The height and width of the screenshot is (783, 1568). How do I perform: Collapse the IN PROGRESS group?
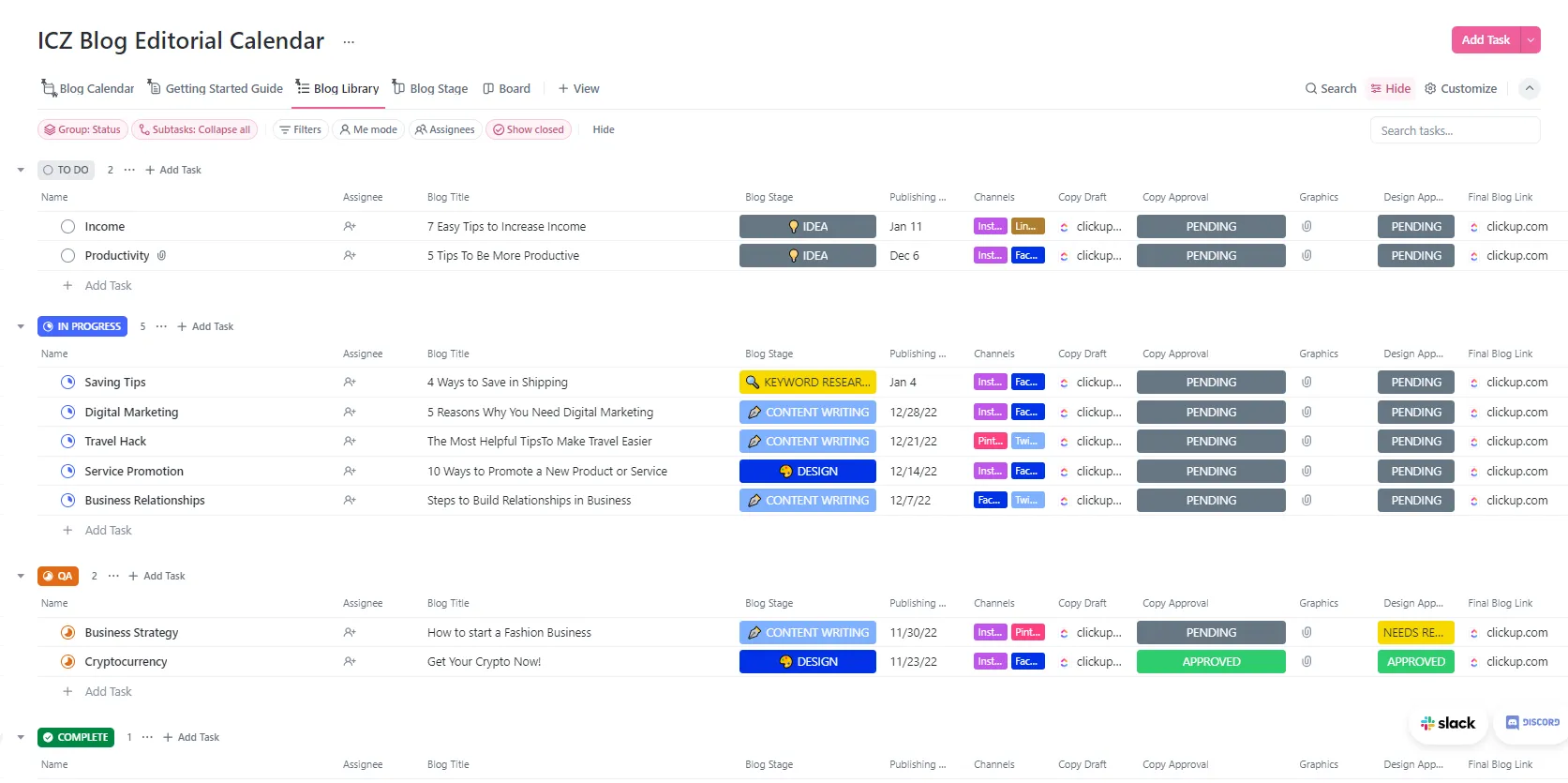(21, 327)
